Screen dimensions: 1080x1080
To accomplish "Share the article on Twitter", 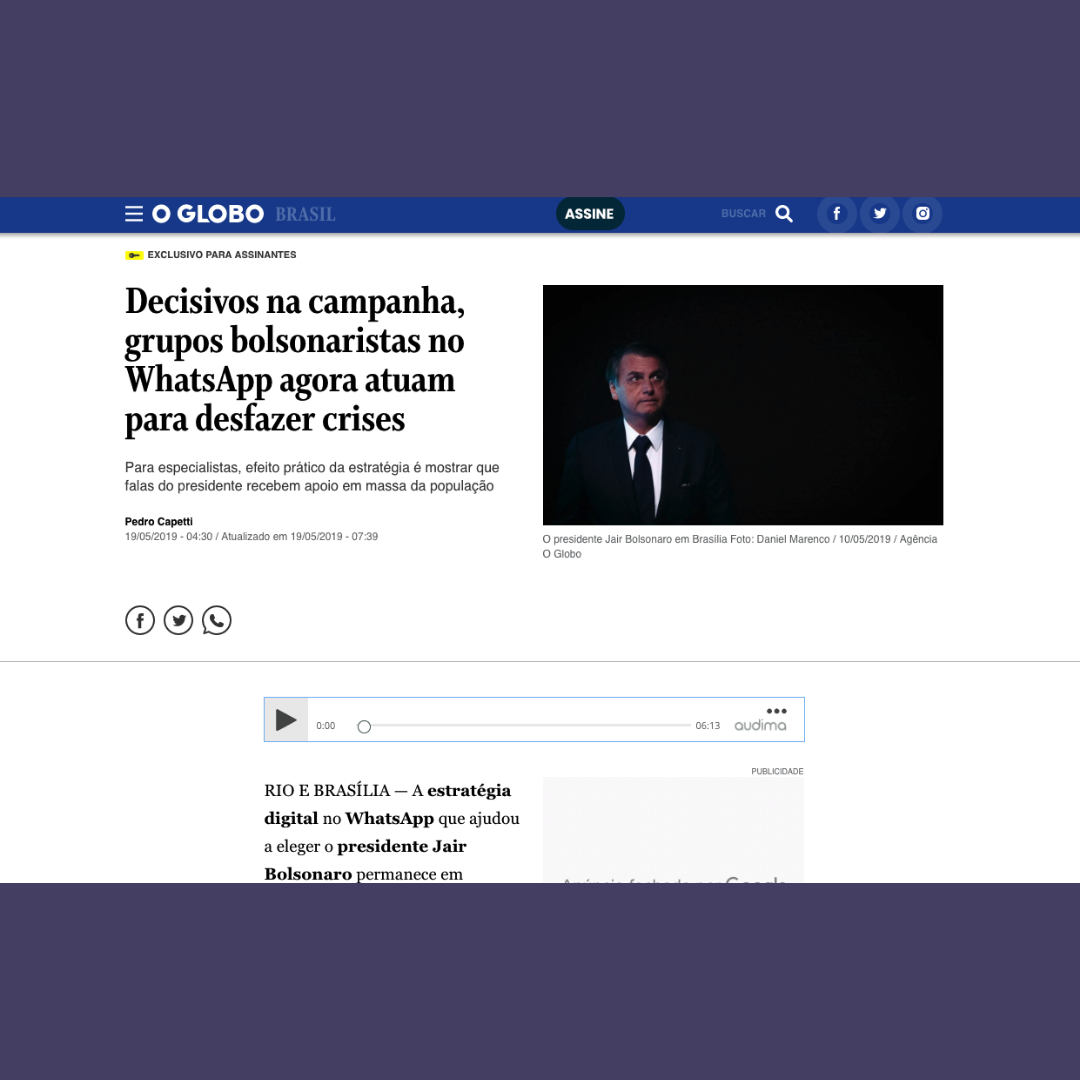I will 178,620.
